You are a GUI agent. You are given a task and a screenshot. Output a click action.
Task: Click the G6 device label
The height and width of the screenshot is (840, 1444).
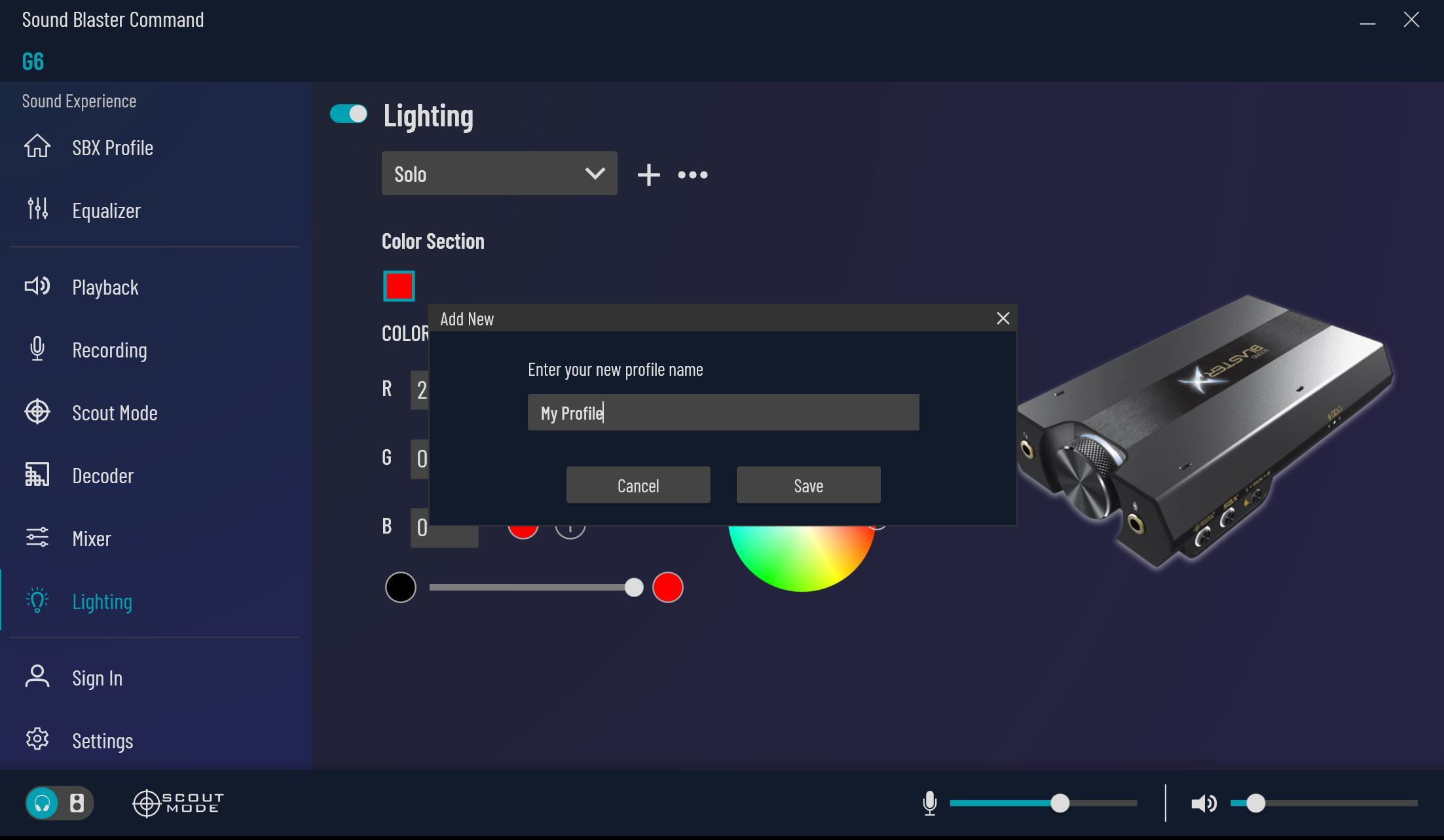(33, 62)
